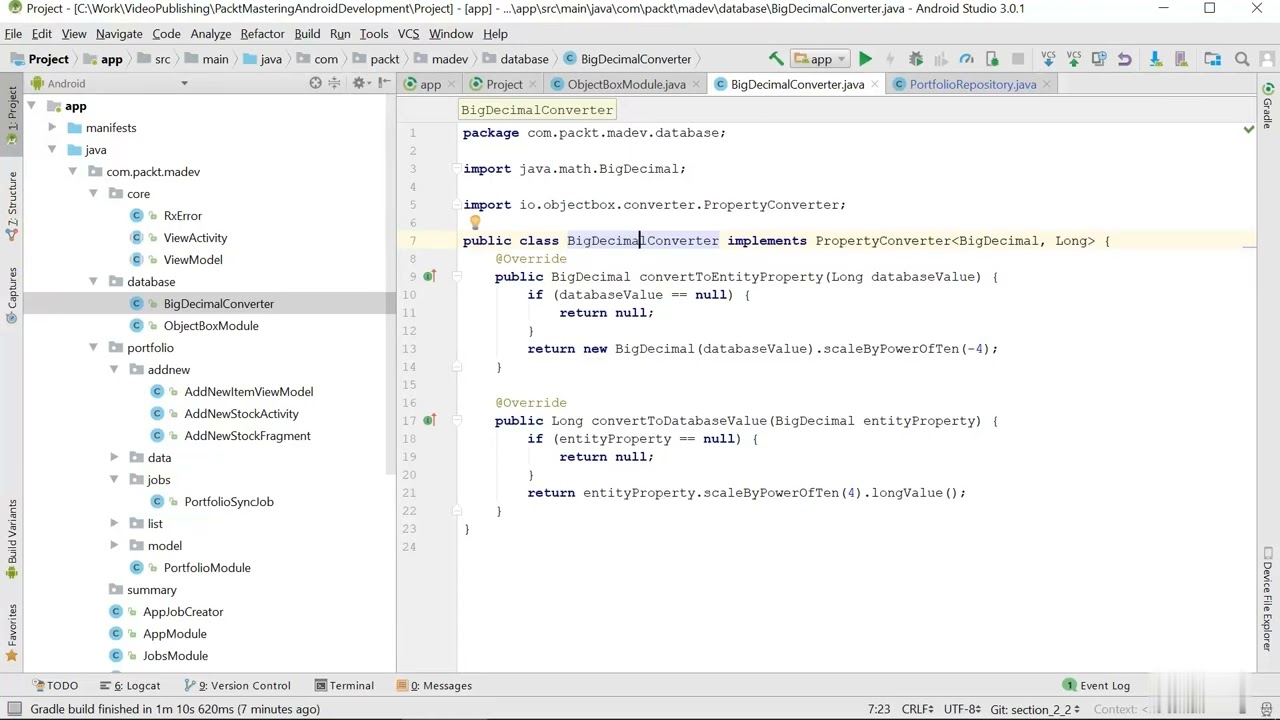This screenshot has width=1280, height=720.
Task: Click the Make Project hammer icon
Action: pos(776,59)
